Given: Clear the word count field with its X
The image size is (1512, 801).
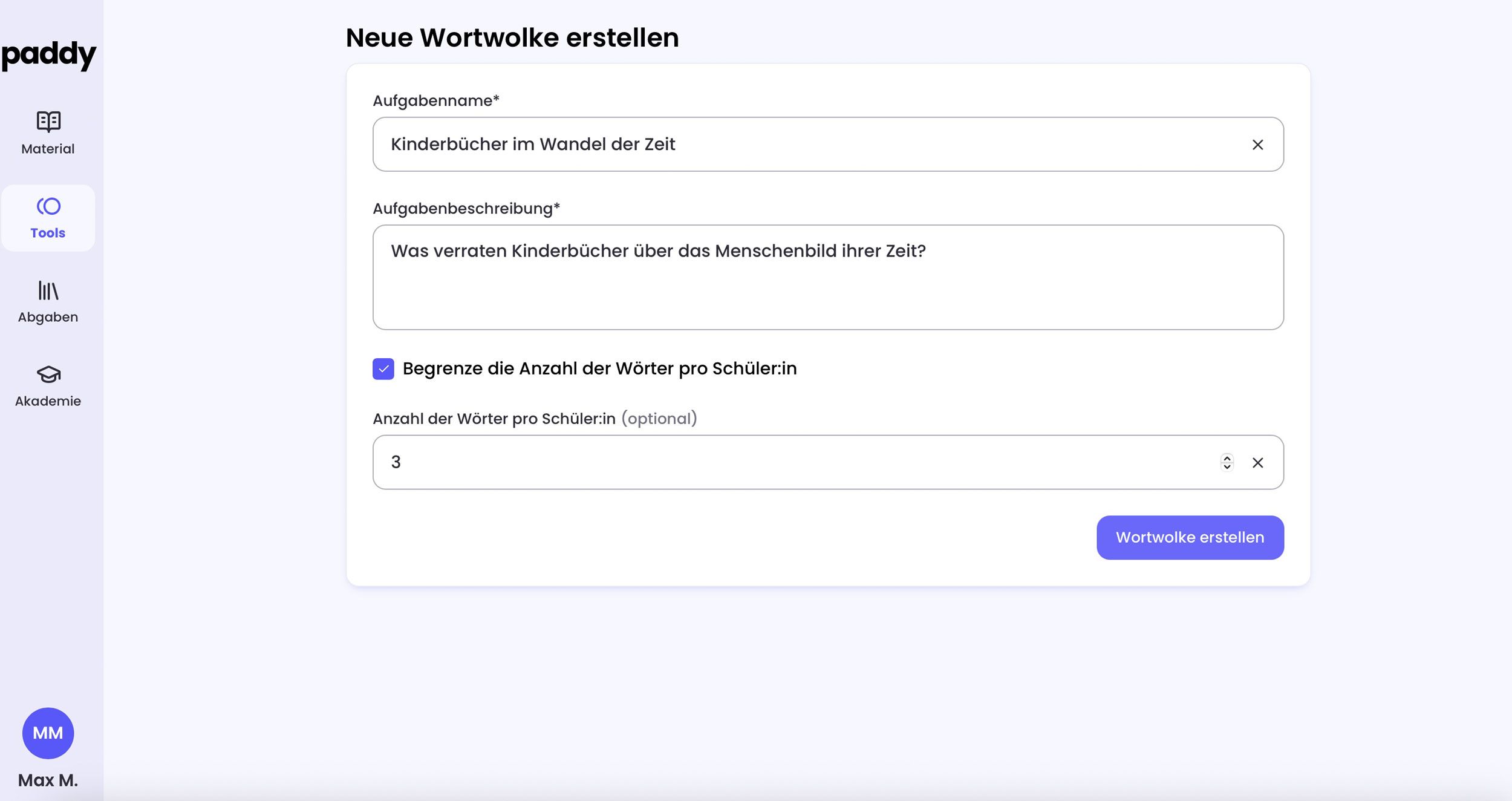Looking at the screenshot, I should pos(1257,463).
